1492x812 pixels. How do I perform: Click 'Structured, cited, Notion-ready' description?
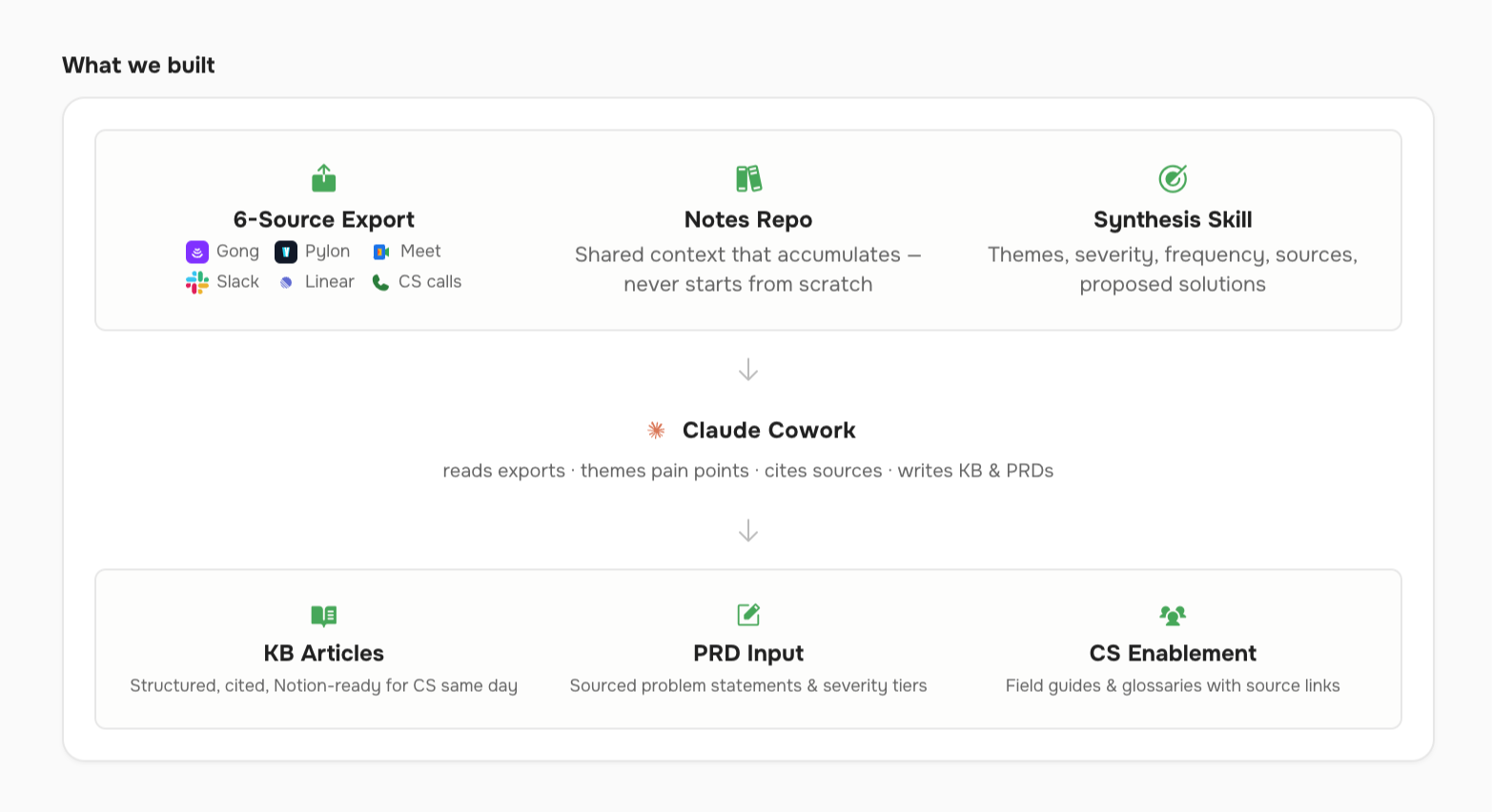[324, 686]
